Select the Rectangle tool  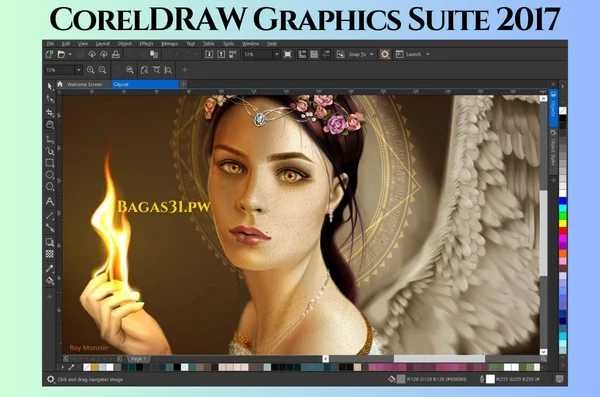point(49,163)
